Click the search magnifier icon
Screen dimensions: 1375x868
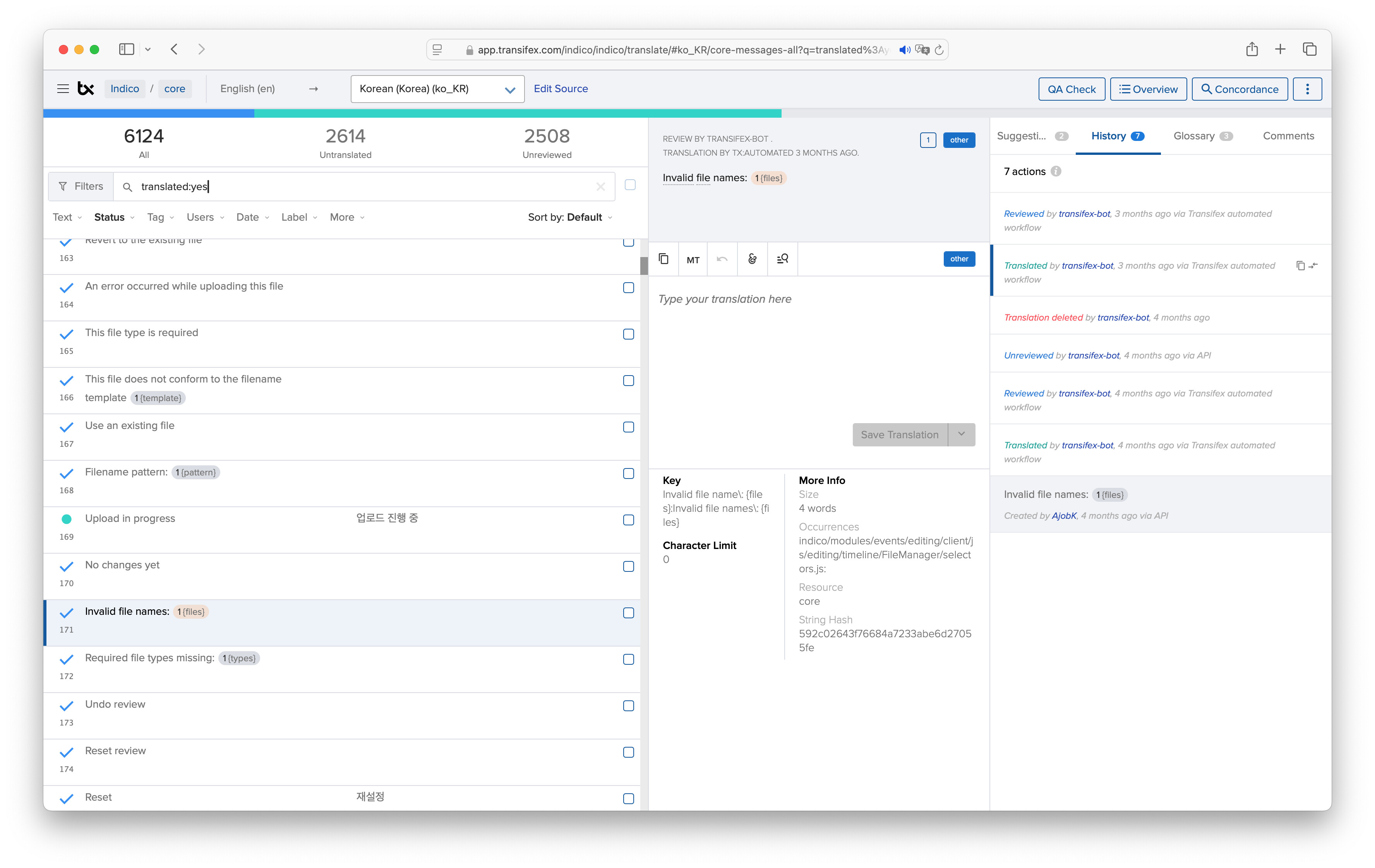pyautogui.click(x=127, y=187)
